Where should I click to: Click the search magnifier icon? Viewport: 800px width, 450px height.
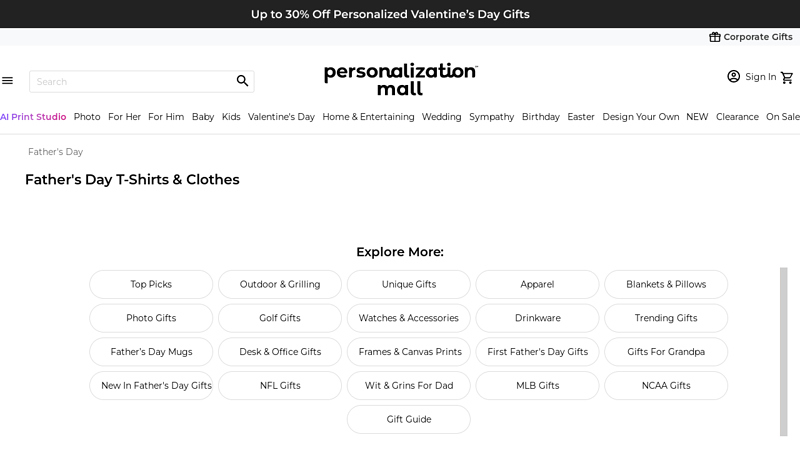point(242,81)
